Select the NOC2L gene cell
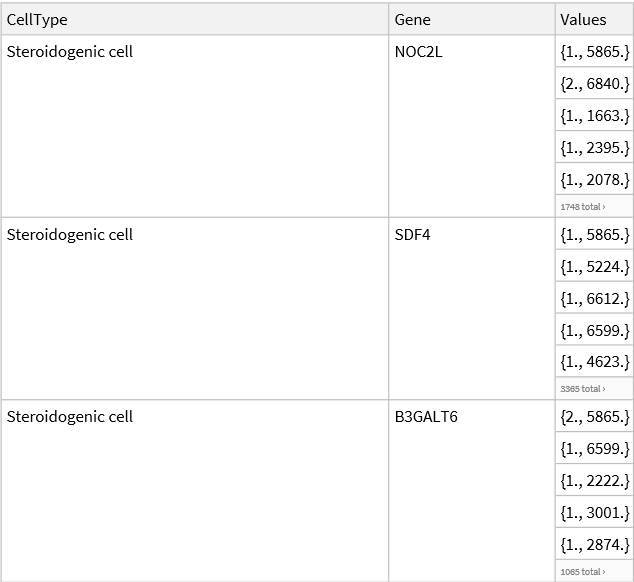Screen dimensions: 634x582 tap(418, 52)
